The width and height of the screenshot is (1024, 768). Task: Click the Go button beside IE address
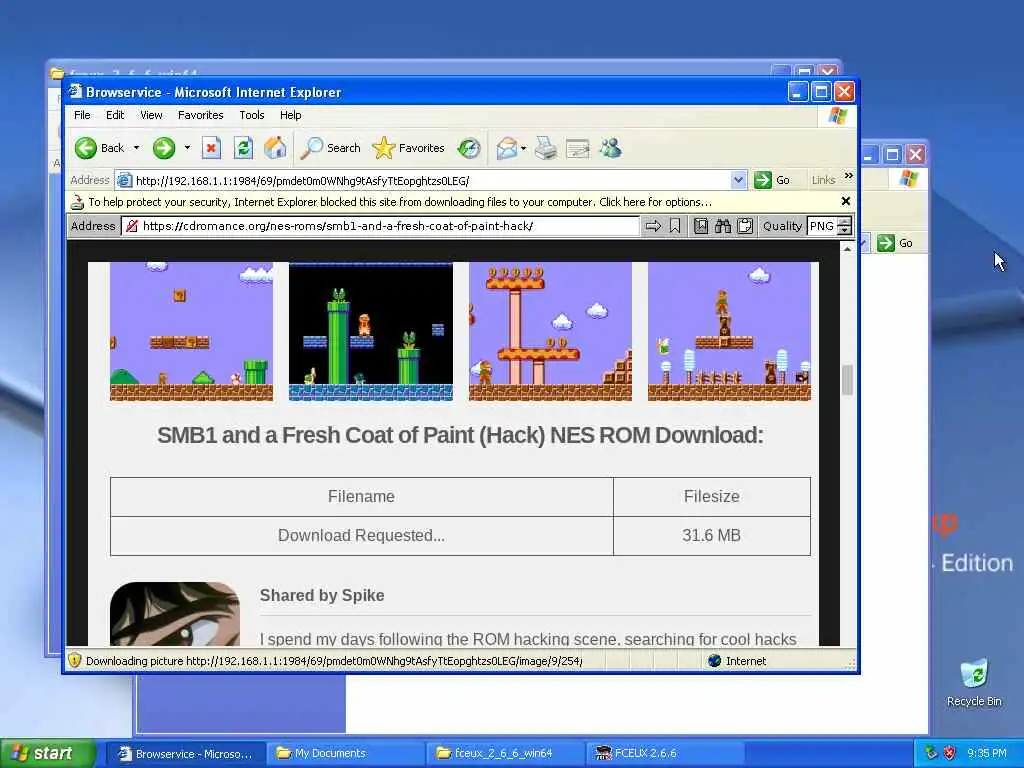point(772,180)
